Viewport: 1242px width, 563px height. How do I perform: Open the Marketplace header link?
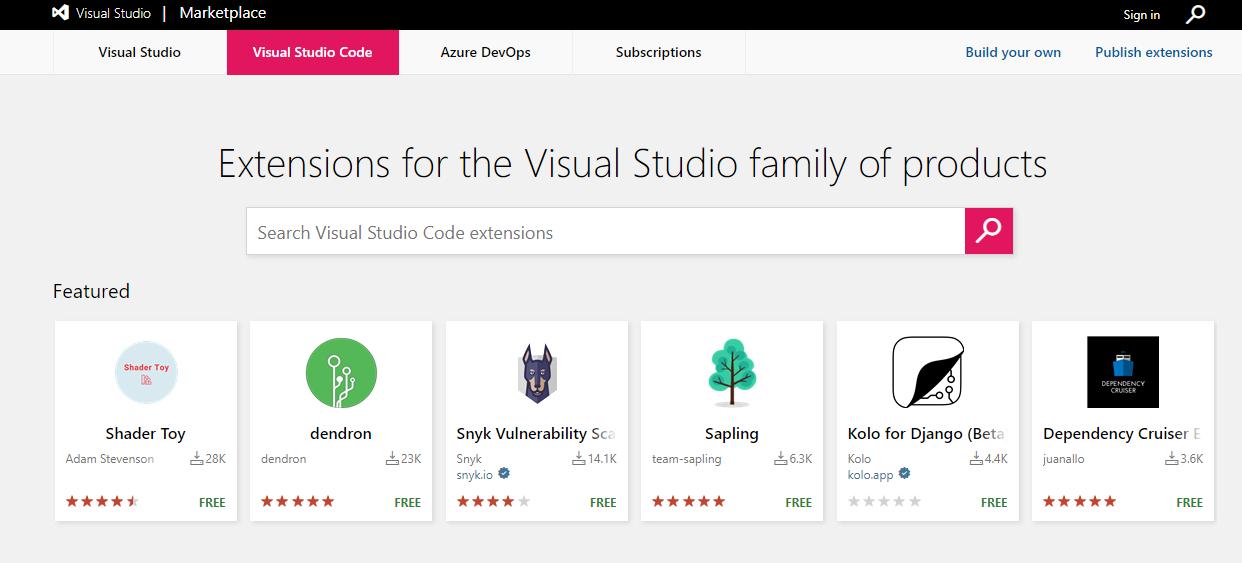222,14
